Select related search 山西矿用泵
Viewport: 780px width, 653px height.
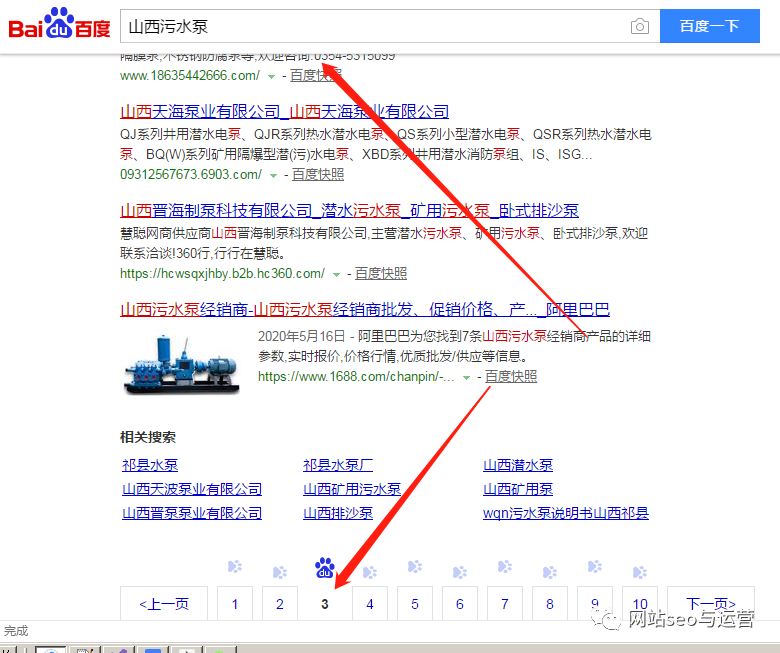(518, 489)
